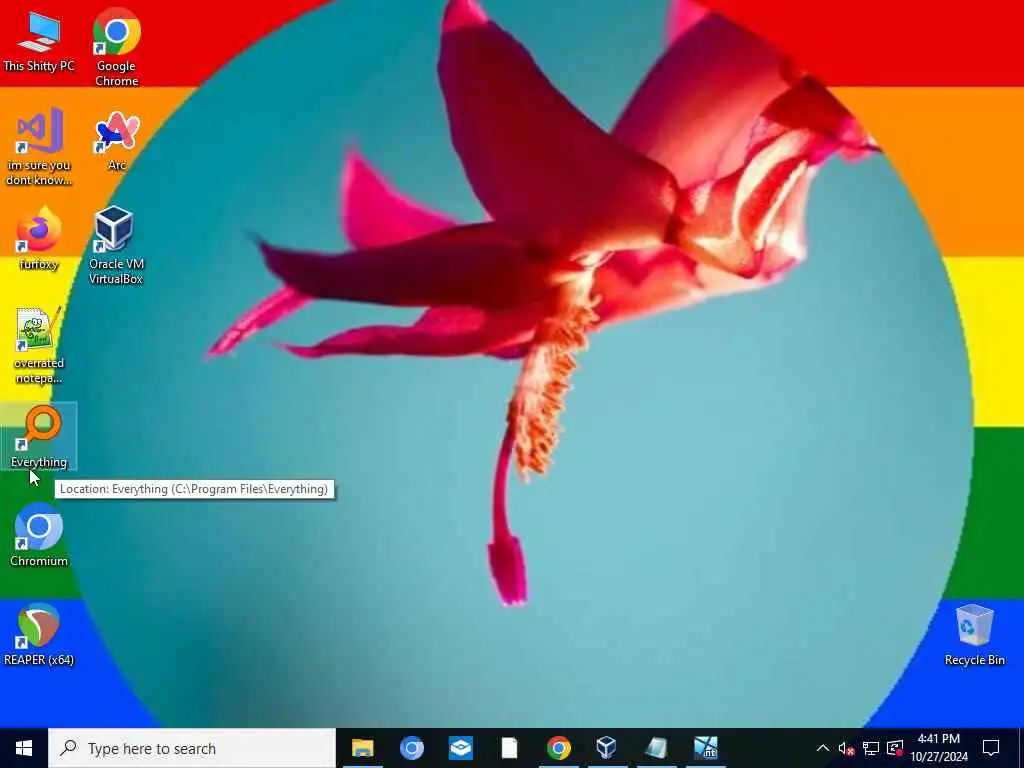Image resolution: width=1024 pixels, height=768 pixels.
Task: Select the Recycle Bin desktop icon
Action: point(974,635)
